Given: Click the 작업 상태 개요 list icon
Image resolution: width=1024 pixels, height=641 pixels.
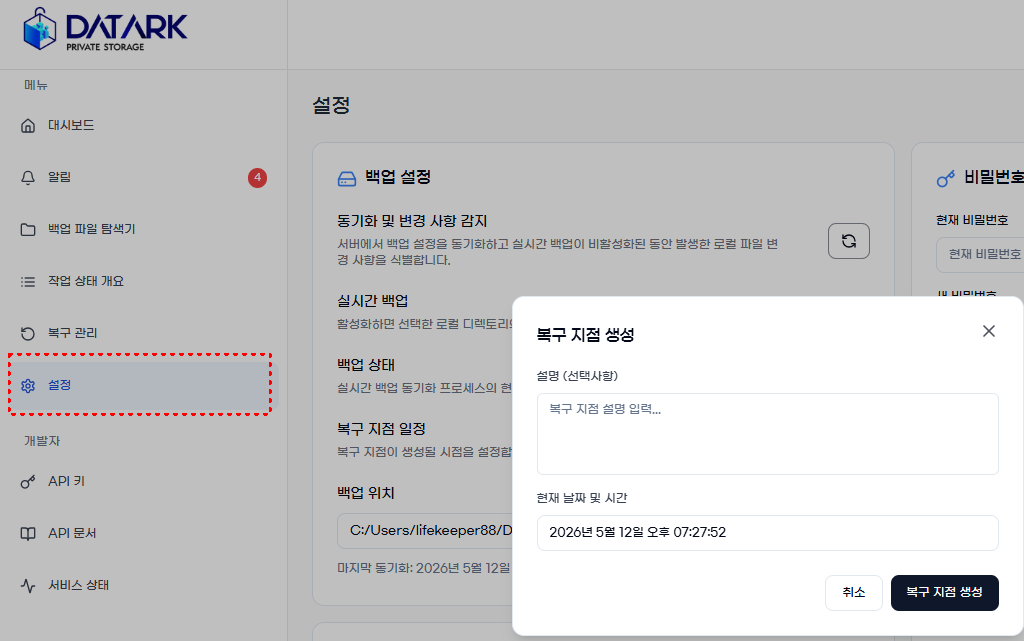Looking at the screenshot, I should (x=27, y=281).
